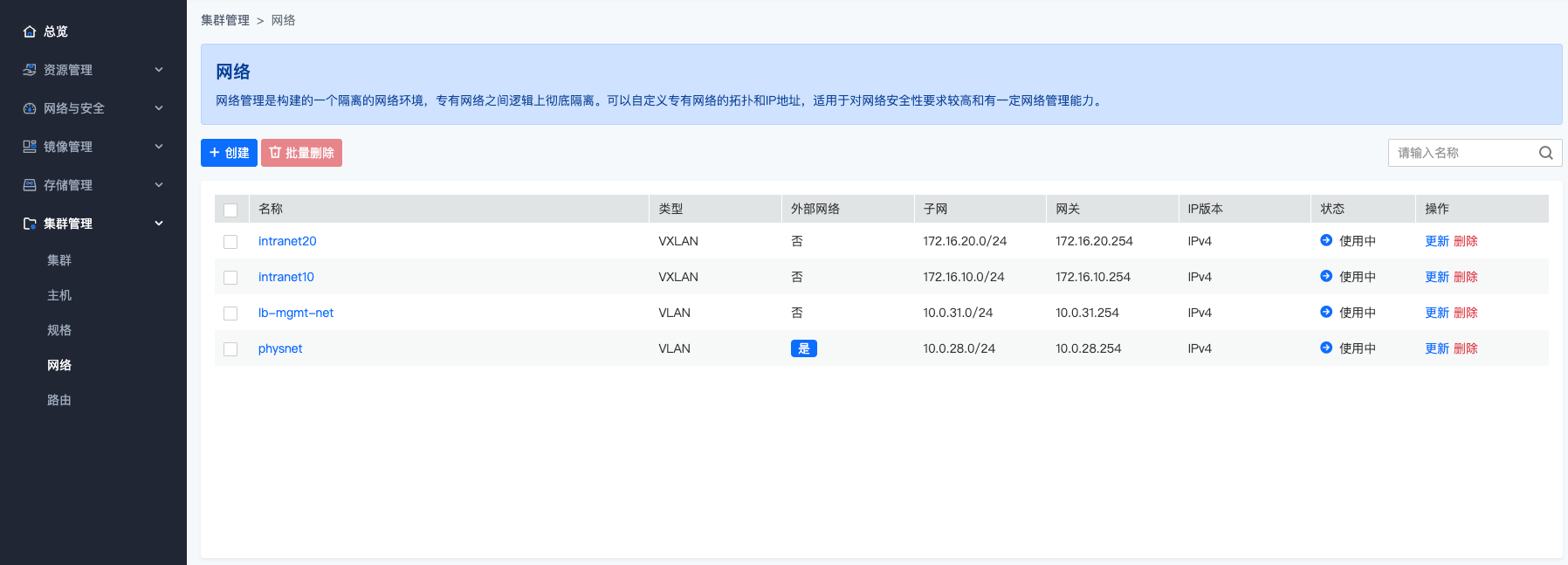
Task: Go to the 主机 submenu item
Action: [x=59, y=295]
